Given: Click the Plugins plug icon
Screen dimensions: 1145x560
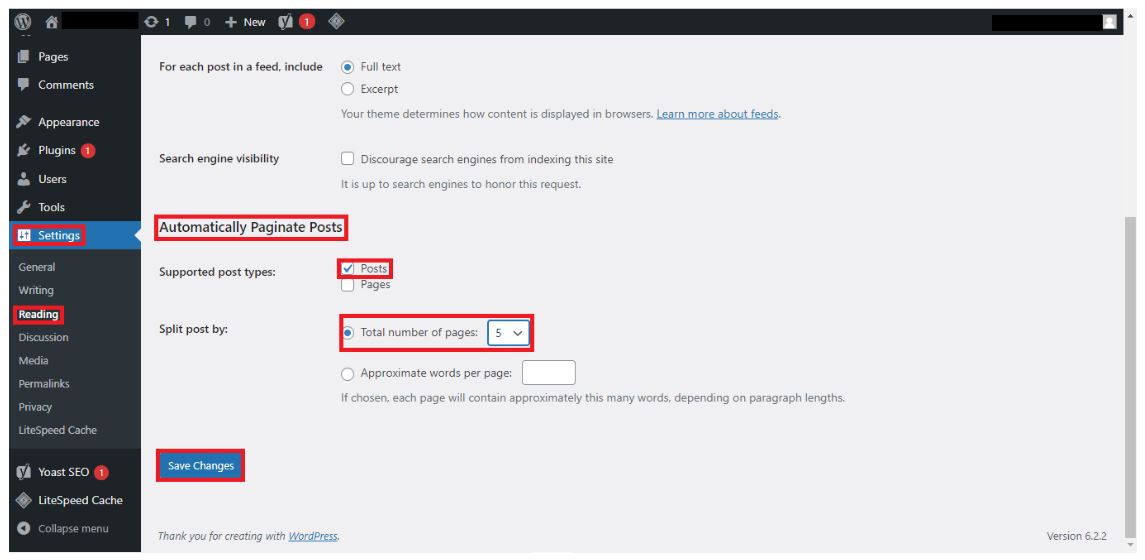Looking at the screenshot, I should [x=23, y=150].
